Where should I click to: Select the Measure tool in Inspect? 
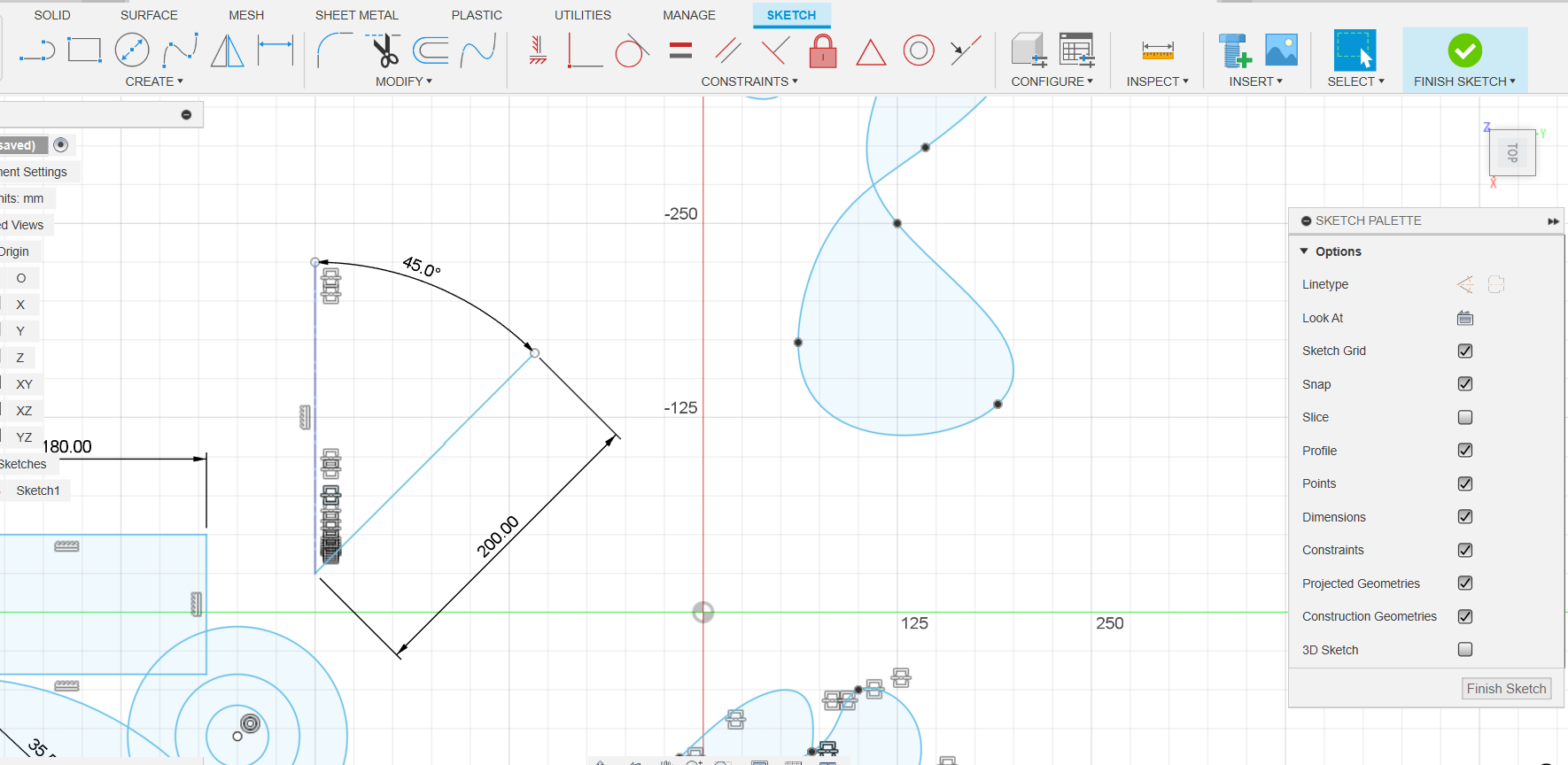point(1158,50)
